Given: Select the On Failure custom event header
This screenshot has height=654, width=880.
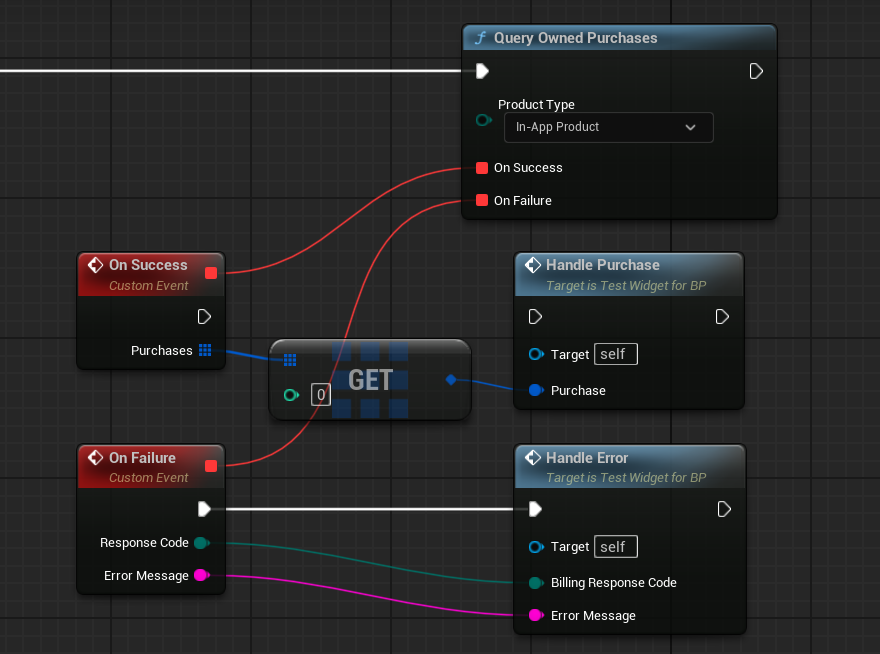Looking at the screenshot, I should pyautogui.click(x=142, y=458).
